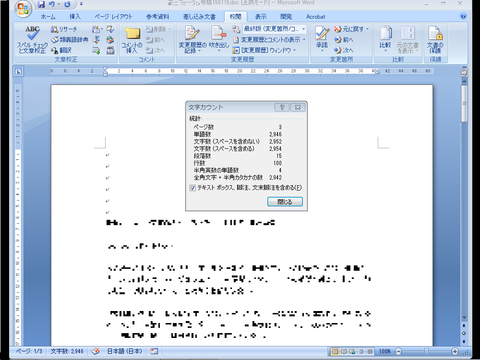Click help button in 文字カウント dialog
480x360 pixels.
click(x=282, y=107)
